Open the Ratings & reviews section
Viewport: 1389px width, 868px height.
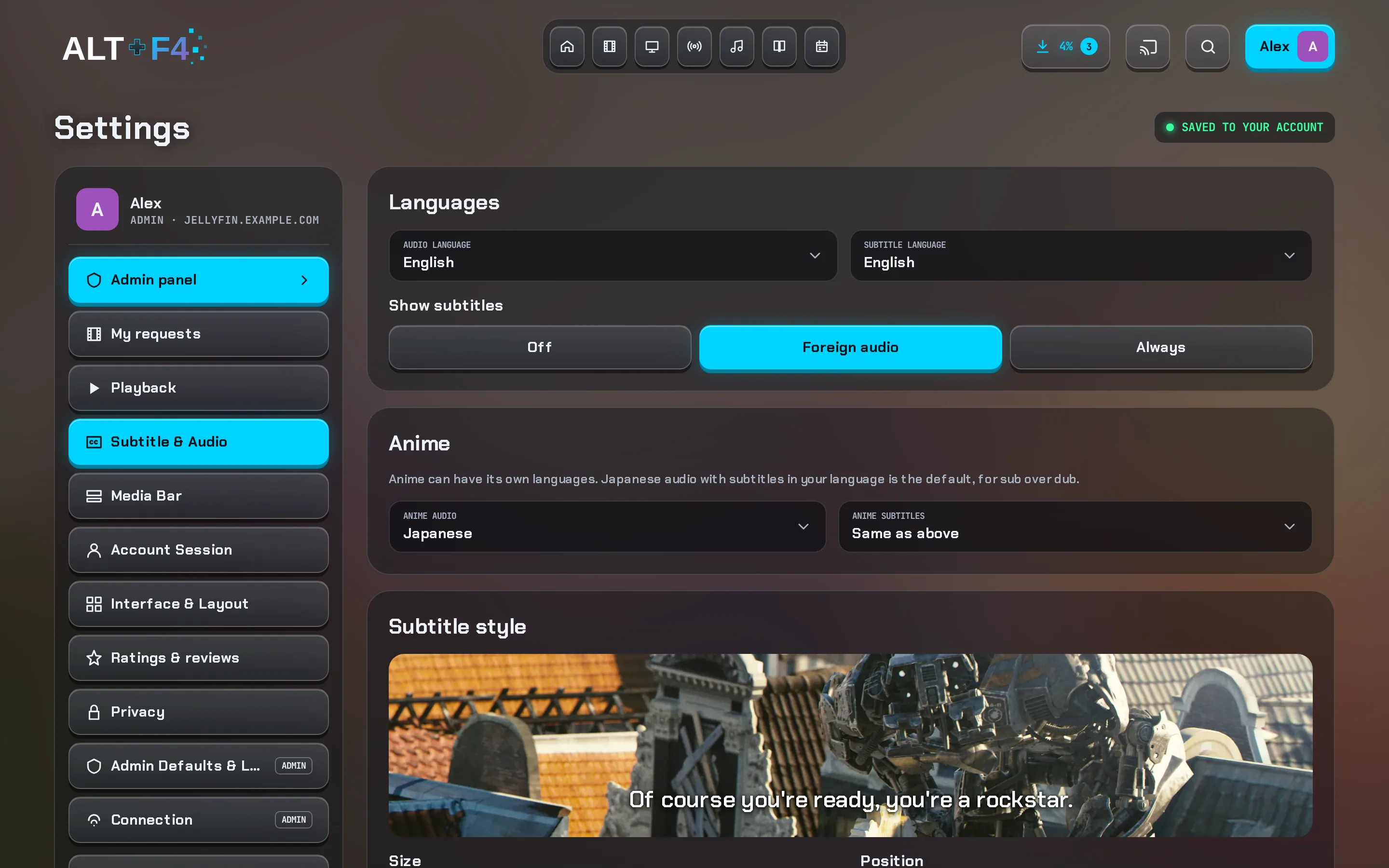[x=199, y=658]
